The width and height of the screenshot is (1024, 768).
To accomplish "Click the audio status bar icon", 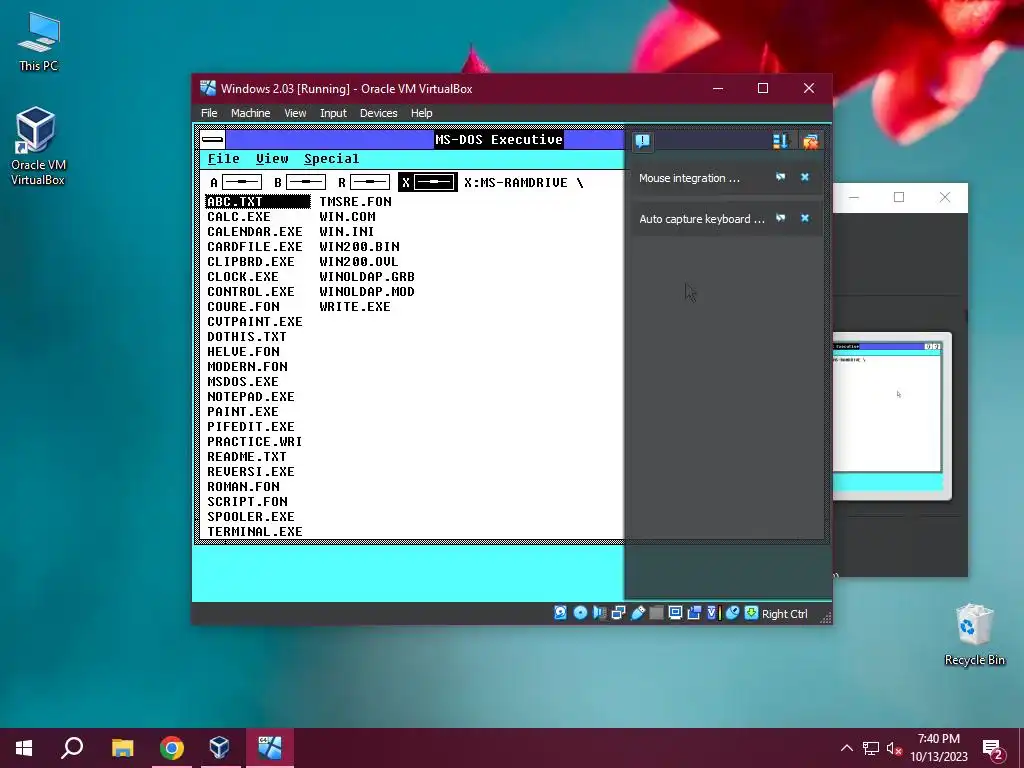I will (600, 613).
